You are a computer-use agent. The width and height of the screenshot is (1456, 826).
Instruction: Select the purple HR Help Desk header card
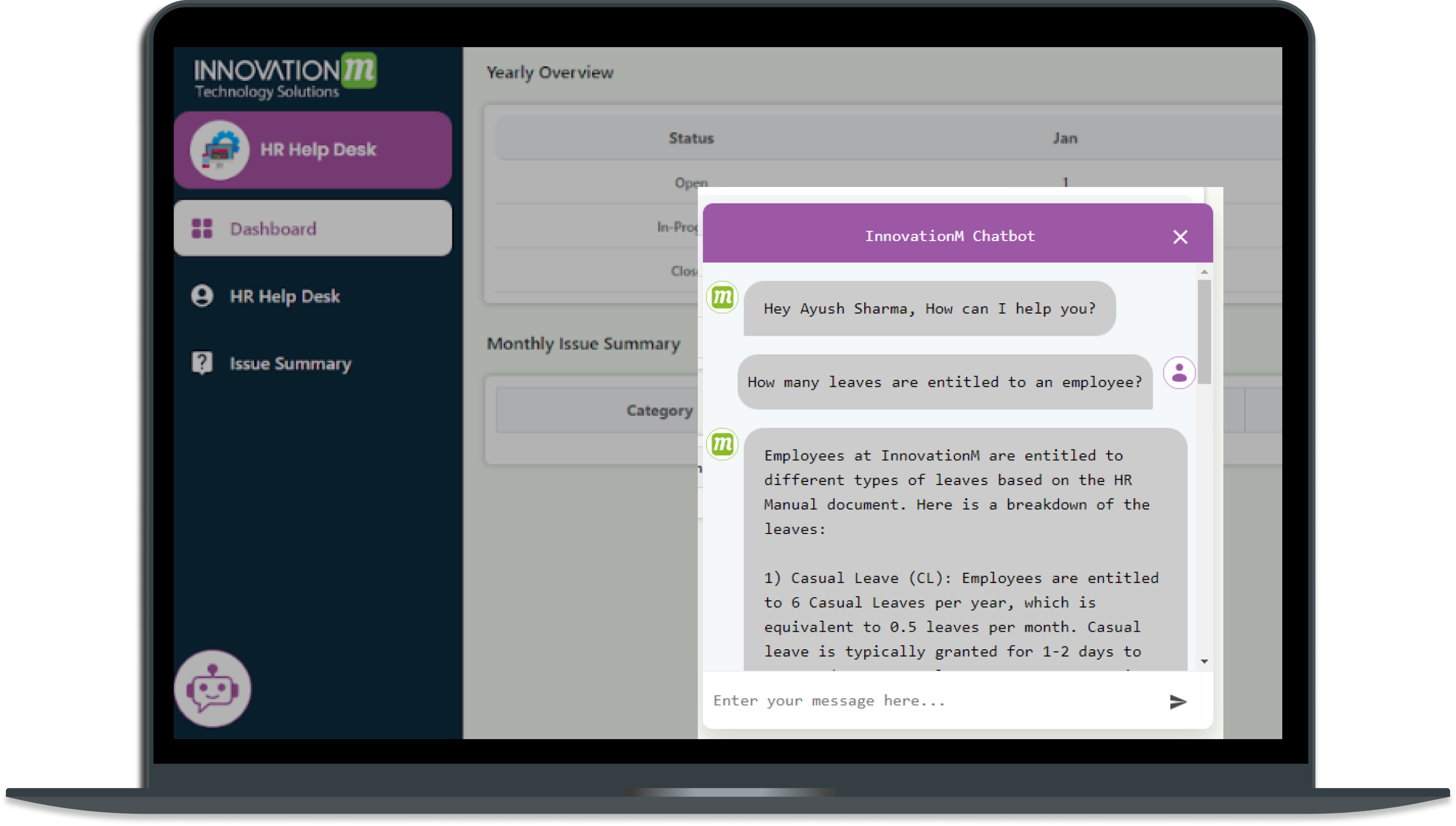[313, 150]
